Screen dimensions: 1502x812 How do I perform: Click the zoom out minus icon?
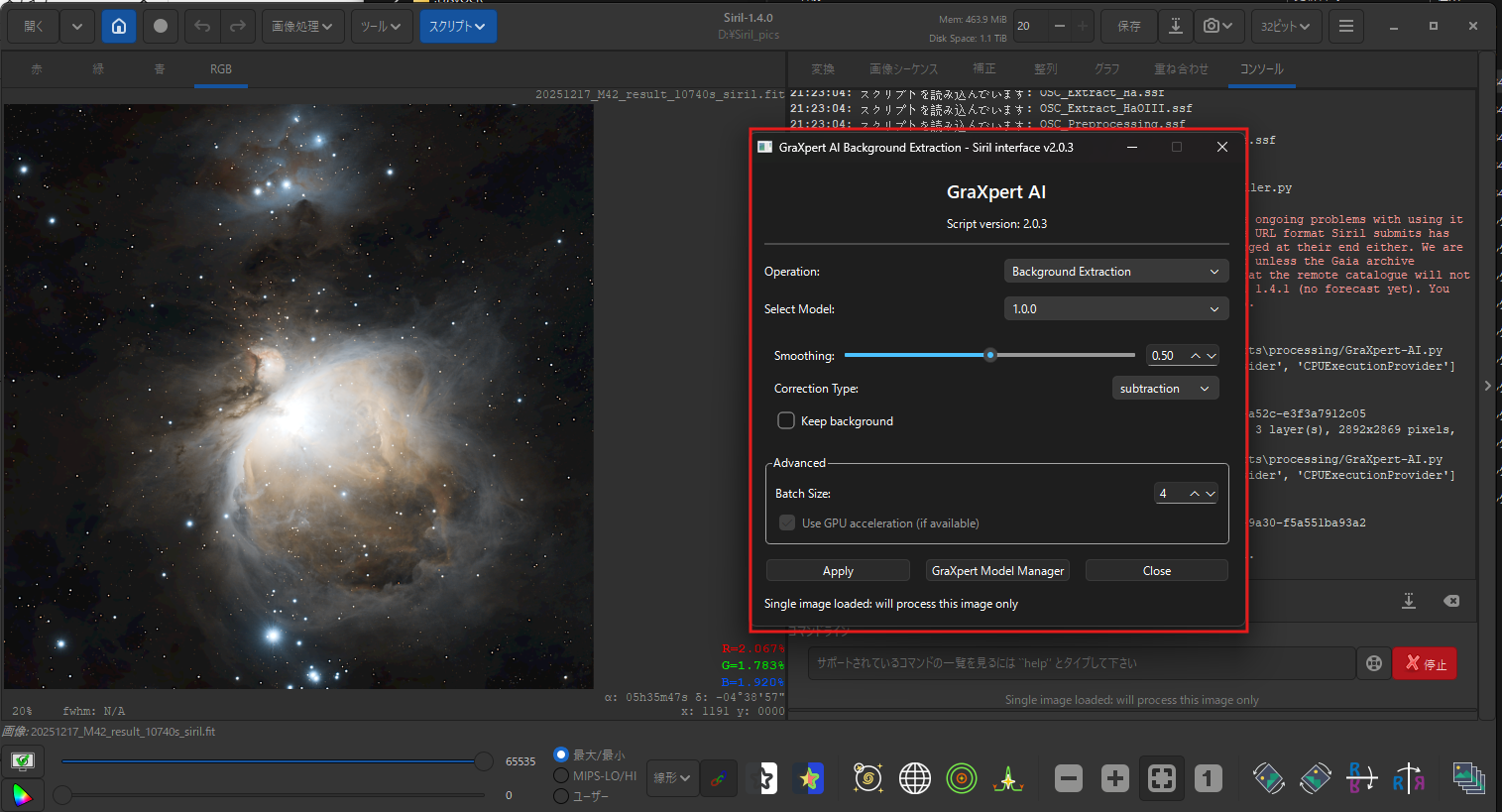point(1068,778)
